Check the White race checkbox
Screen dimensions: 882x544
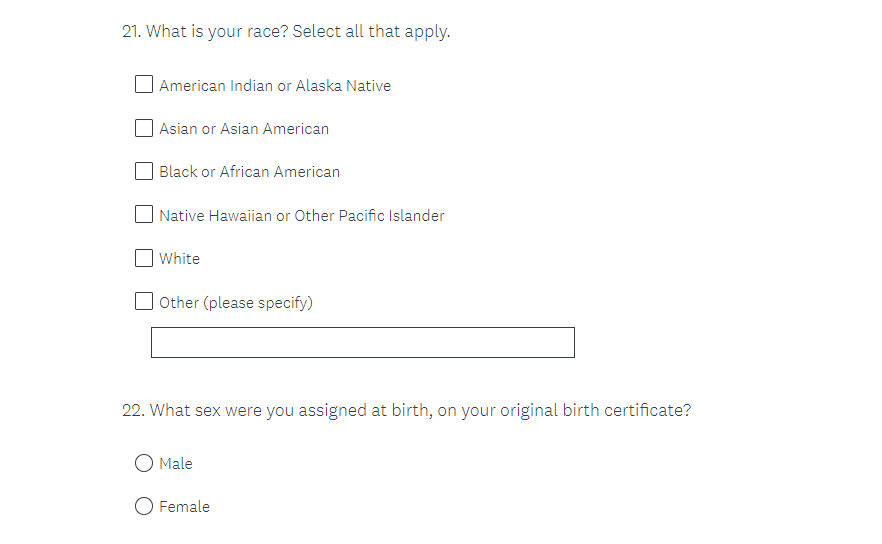(144, 258)
